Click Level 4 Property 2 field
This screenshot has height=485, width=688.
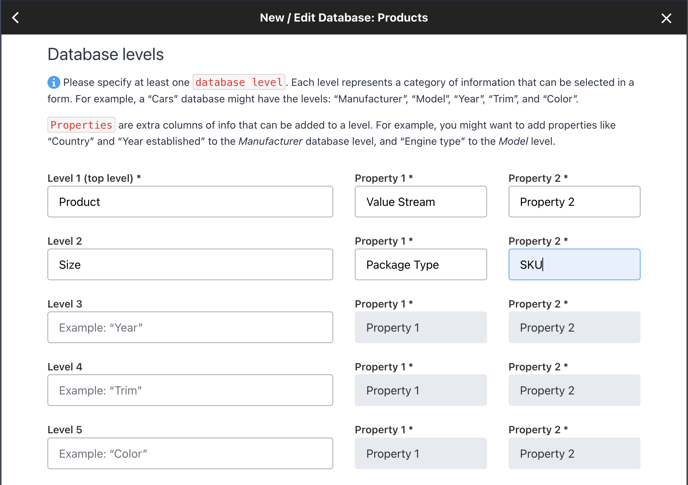[574, 390]
